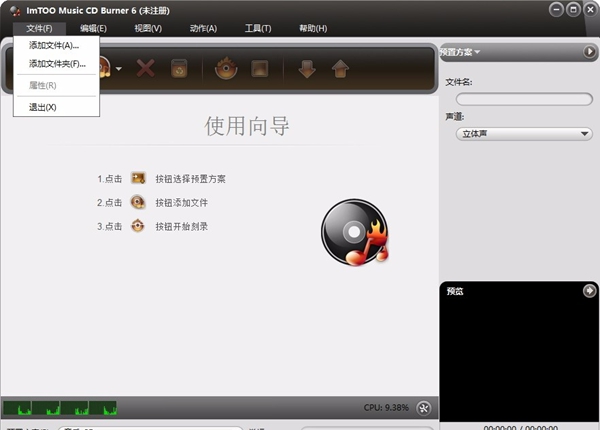Click the CPU: 9.38% status text
Image resolution: width=600 pixels, height=430 pixels.
(x=386, y=408)
